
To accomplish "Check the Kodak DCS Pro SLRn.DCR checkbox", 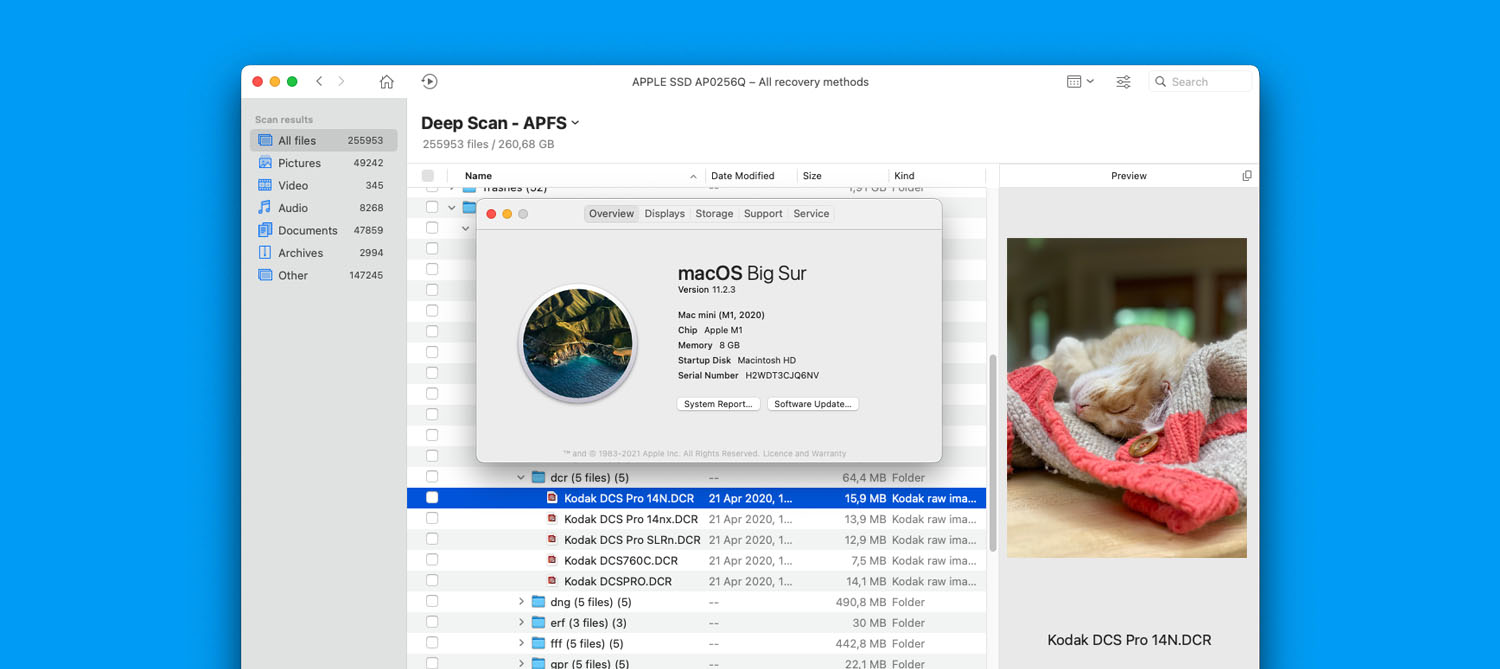I will tap(432, 540).
